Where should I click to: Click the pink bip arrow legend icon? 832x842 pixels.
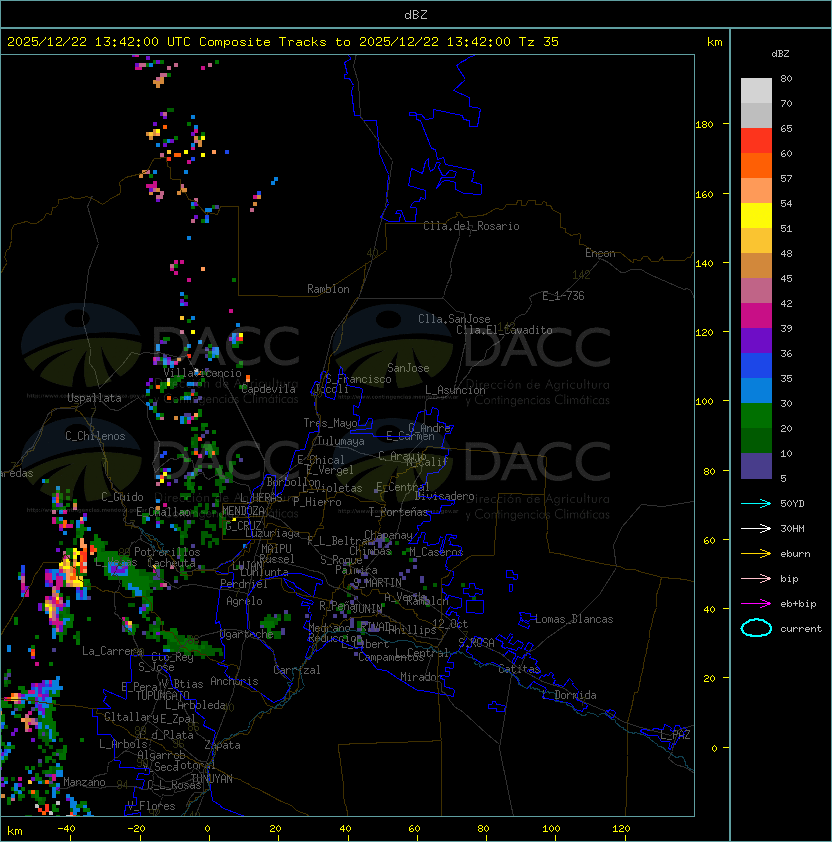[756, 578]
